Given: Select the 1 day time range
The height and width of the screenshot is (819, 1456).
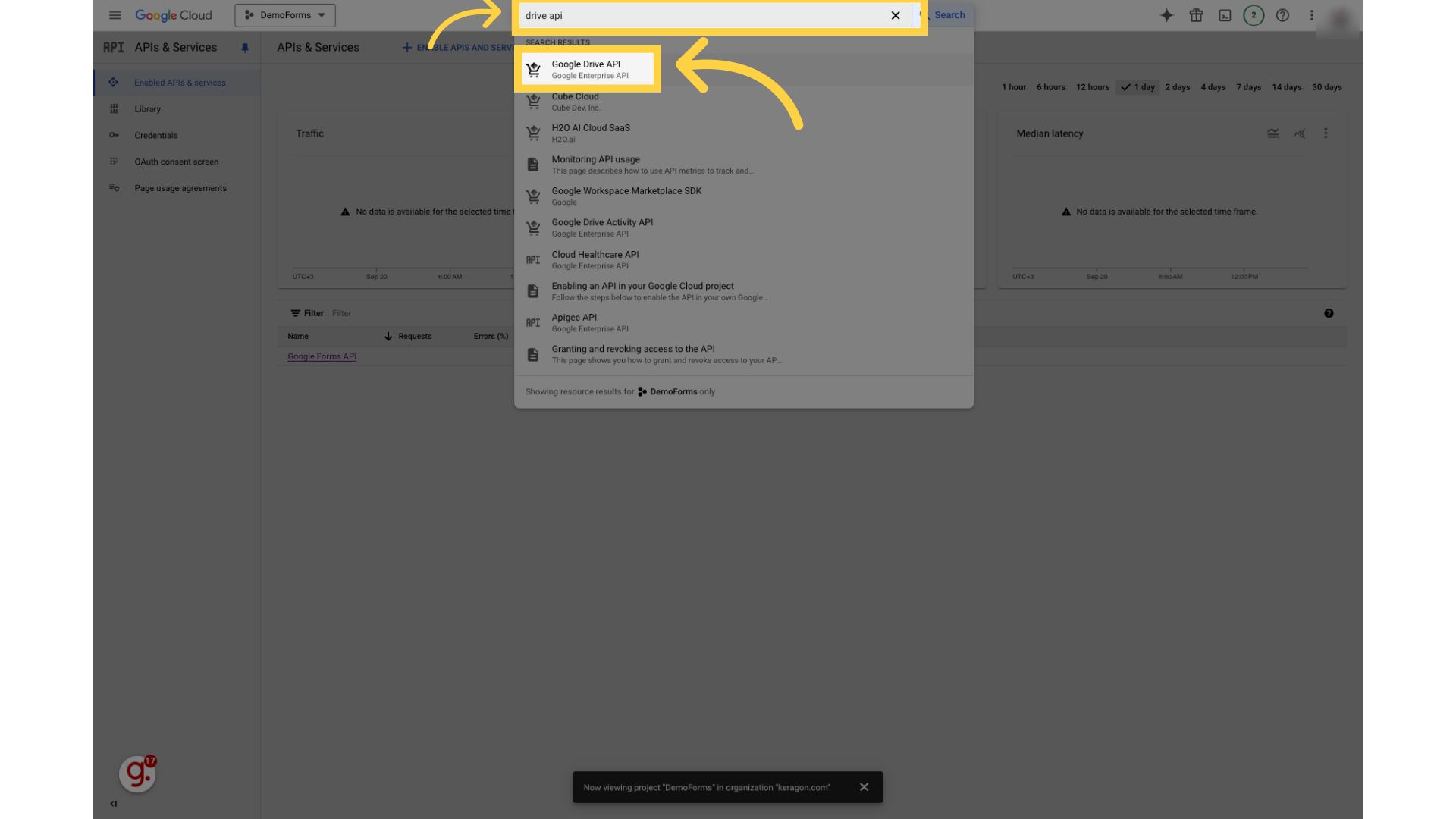Looking at the screenshot, I should pyautogui.click(x=1137, y=87).
